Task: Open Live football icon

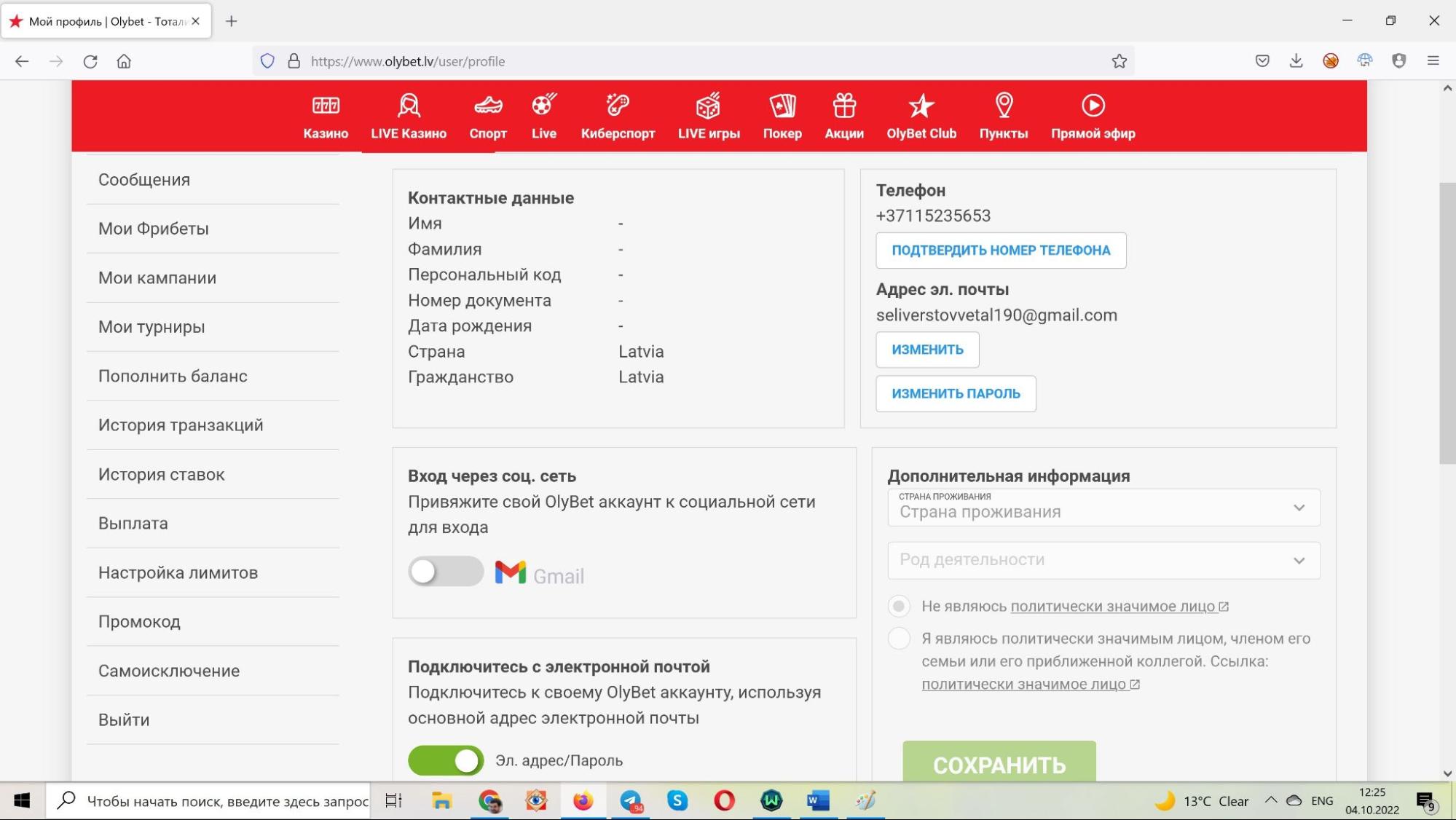Action: coord(544,104)
